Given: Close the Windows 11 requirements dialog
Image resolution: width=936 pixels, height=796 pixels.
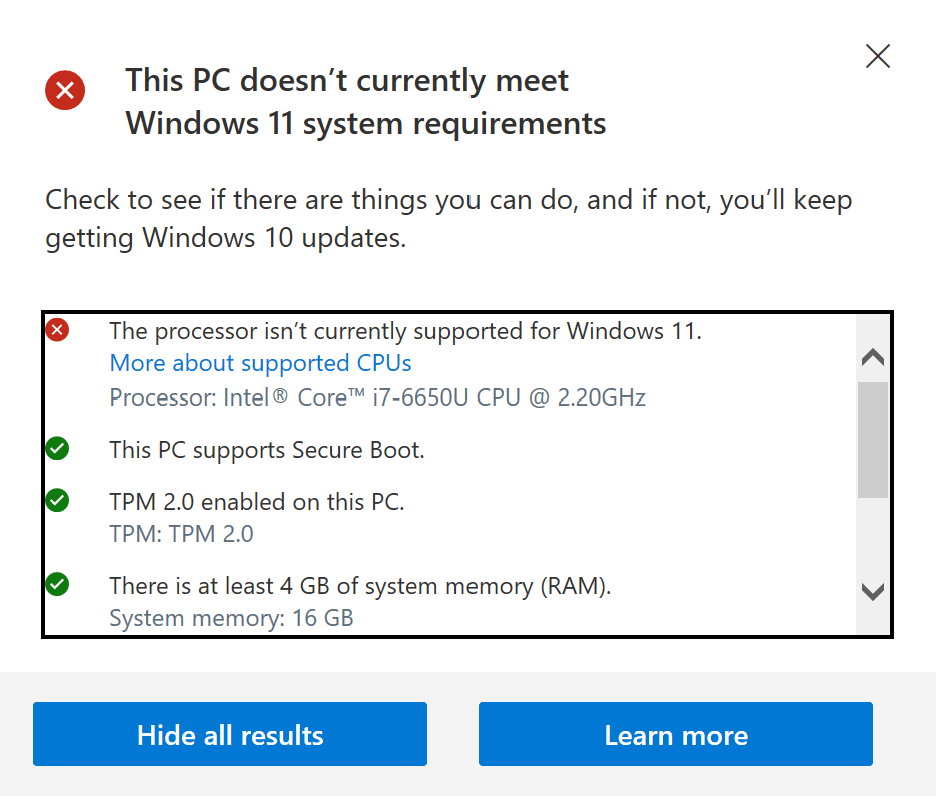Looking at the screenshot, I should point(877,56).
